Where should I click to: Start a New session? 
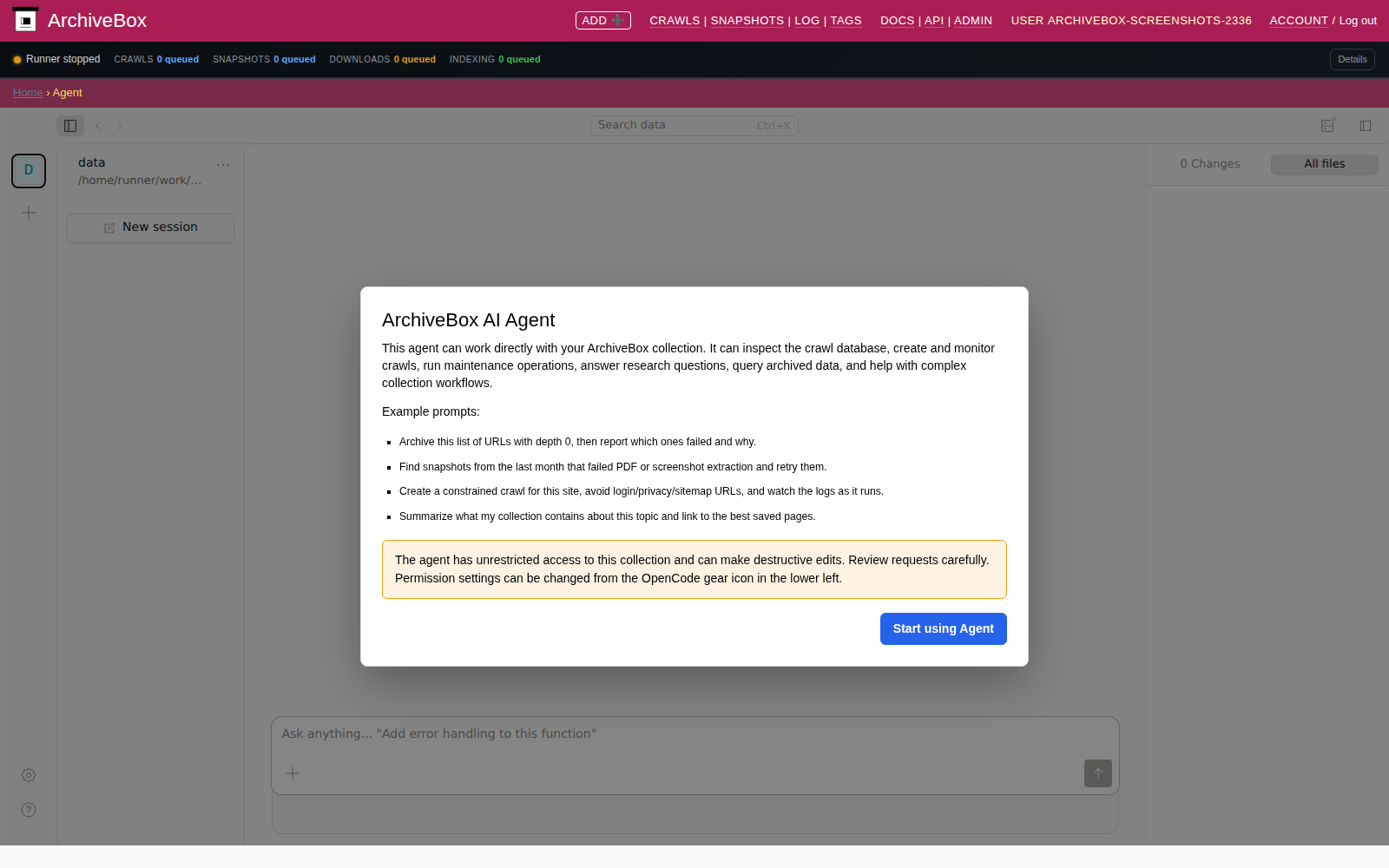pos(150,228)
